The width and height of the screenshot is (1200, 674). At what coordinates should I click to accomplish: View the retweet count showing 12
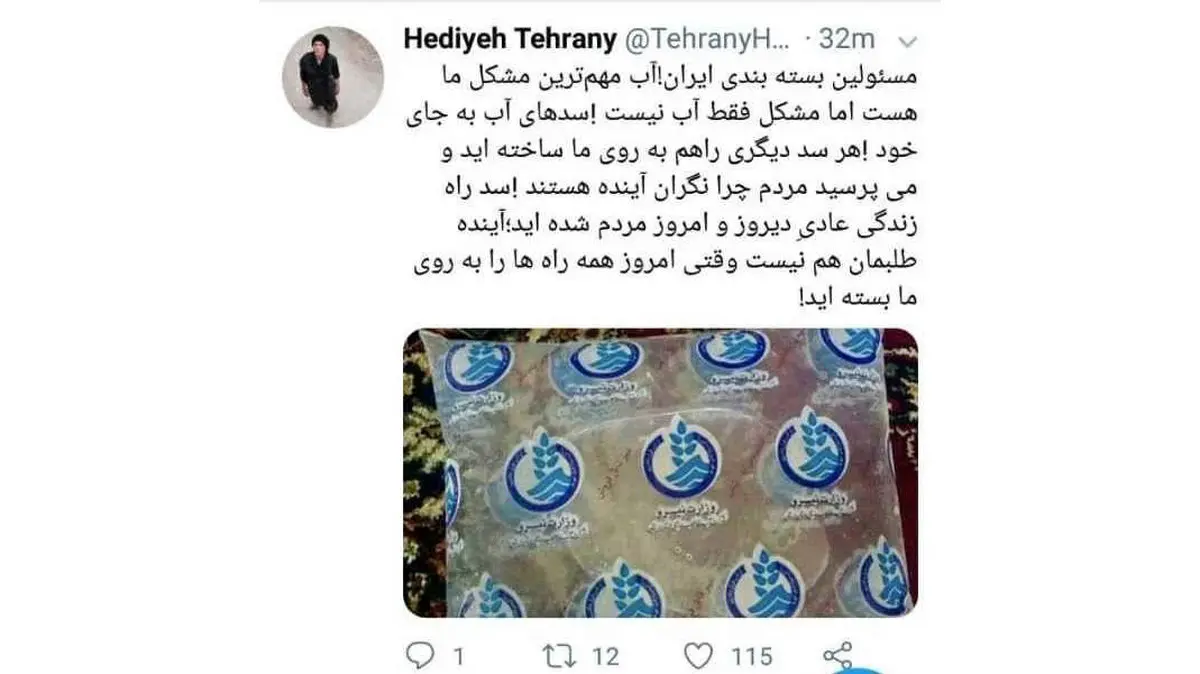[x=604, y=656]
